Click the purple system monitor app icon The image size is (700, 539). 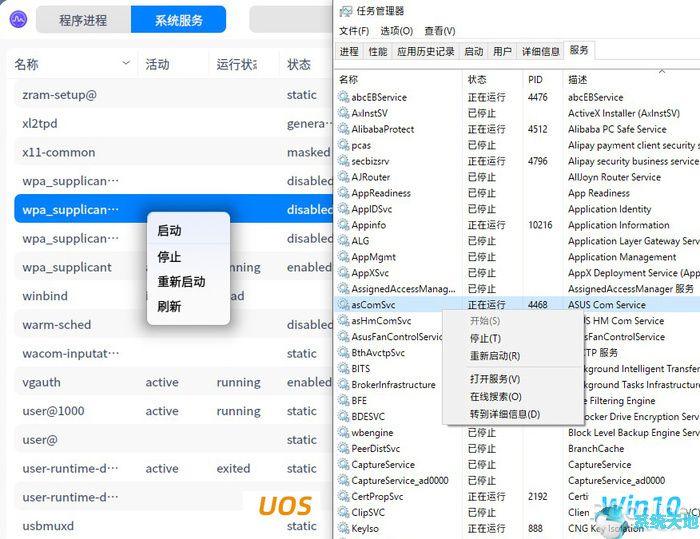point(18,19)
